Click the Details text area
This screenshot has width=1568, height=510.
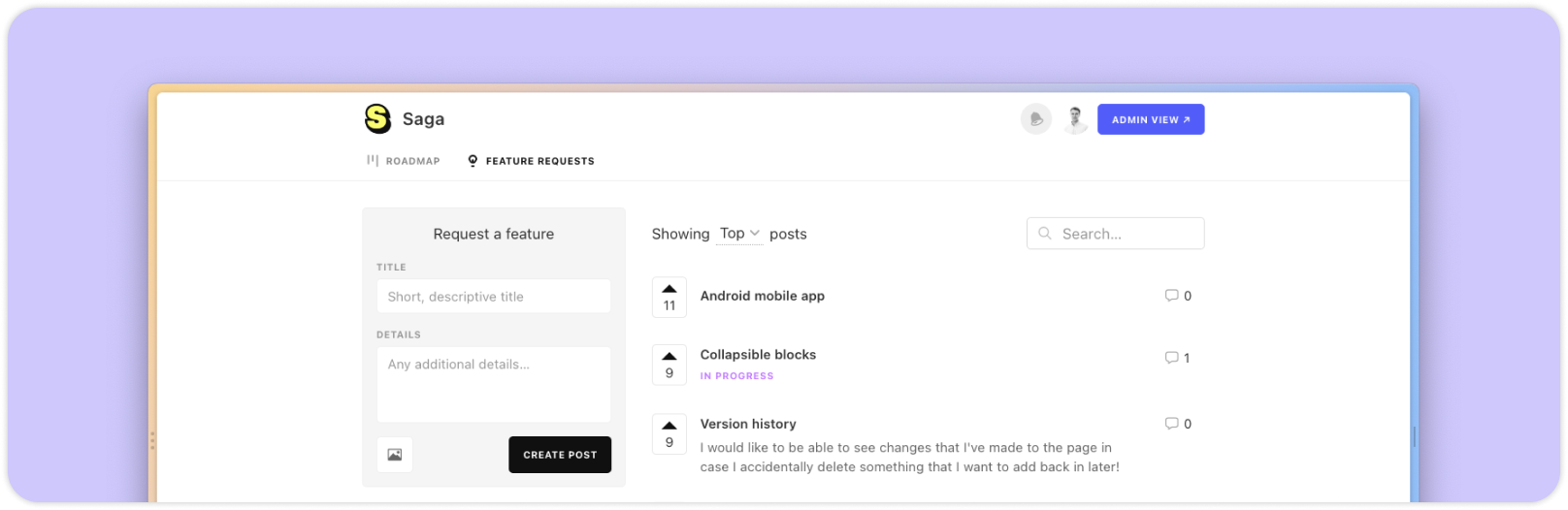click(x=494, y=384)
